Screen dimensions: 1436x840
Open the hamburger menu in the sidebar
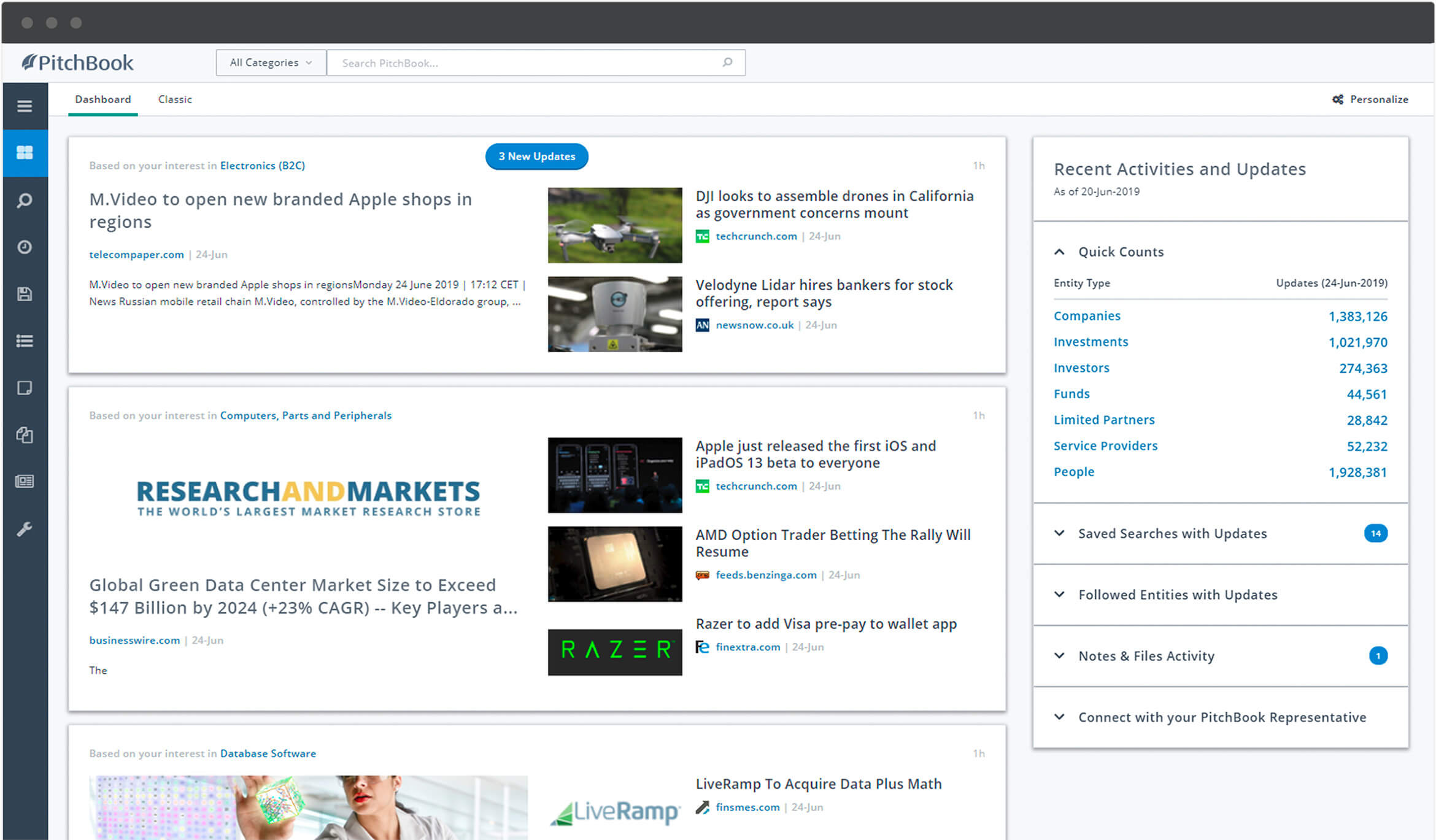[x=25, y=106]
